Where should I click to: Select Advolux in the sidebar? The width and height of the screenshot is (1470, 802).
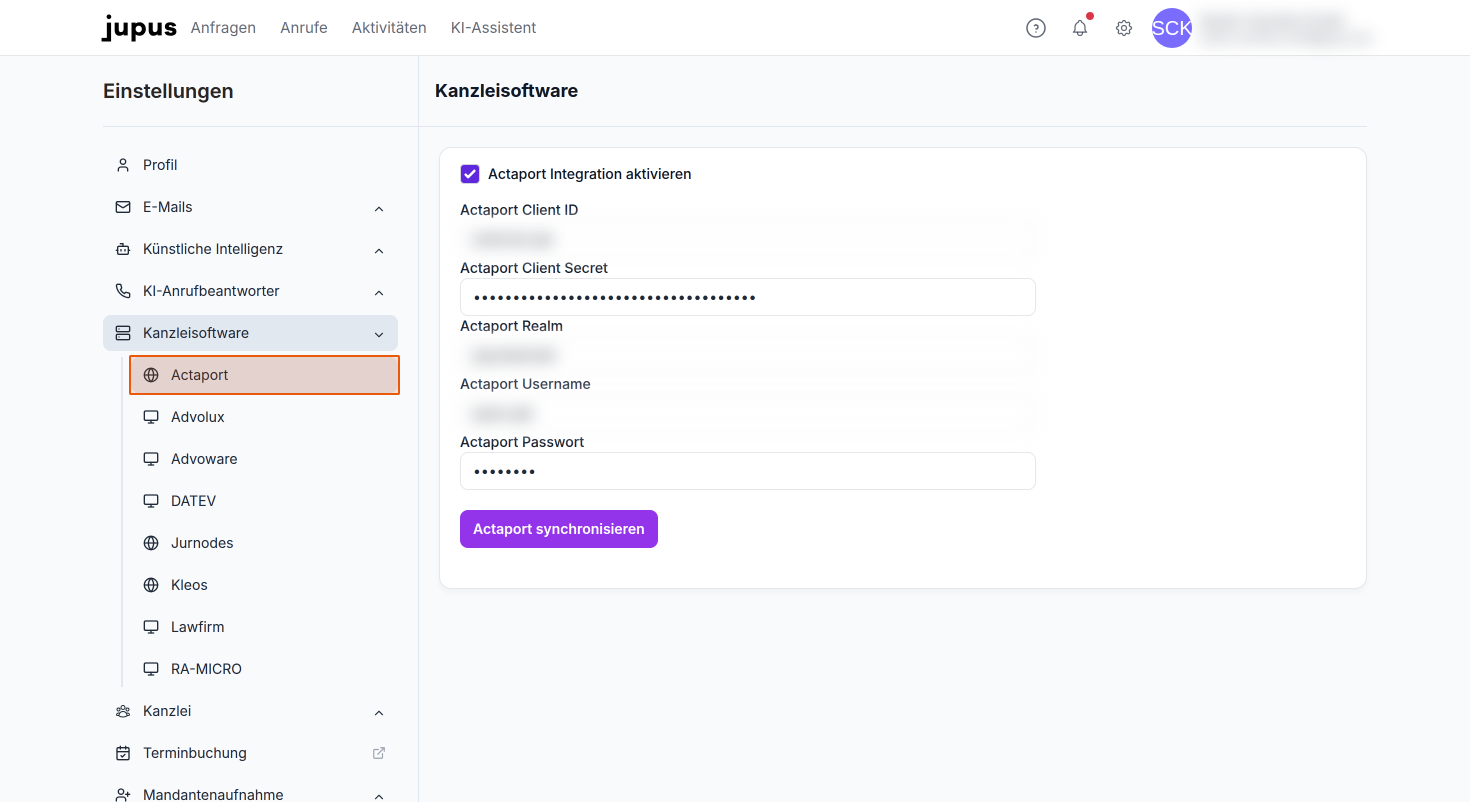point(264,417)
